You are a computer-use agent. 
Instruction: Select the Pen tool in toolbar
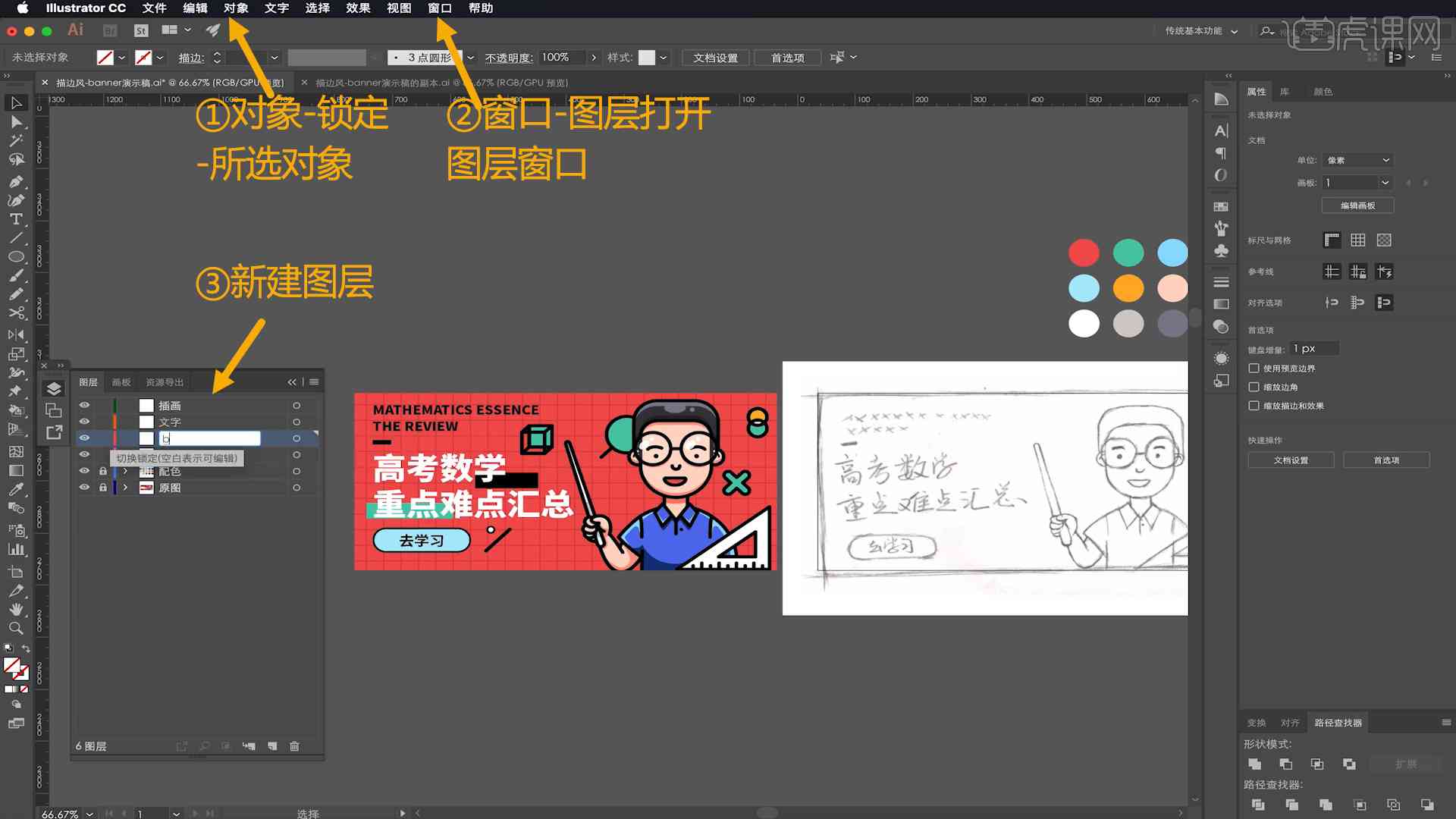(x=15, y=179)
